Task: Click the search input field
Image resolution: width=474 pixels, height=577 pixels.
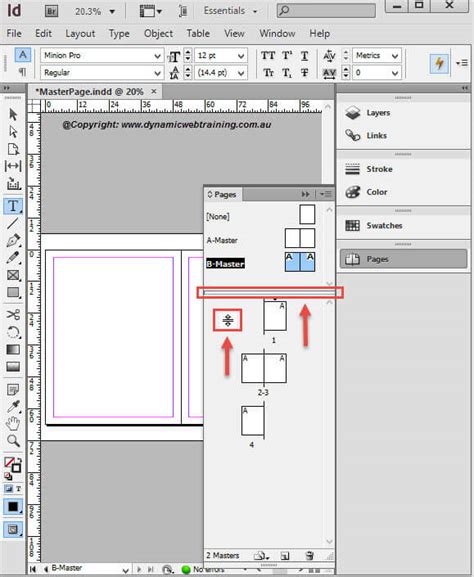Action: [326, 11]
